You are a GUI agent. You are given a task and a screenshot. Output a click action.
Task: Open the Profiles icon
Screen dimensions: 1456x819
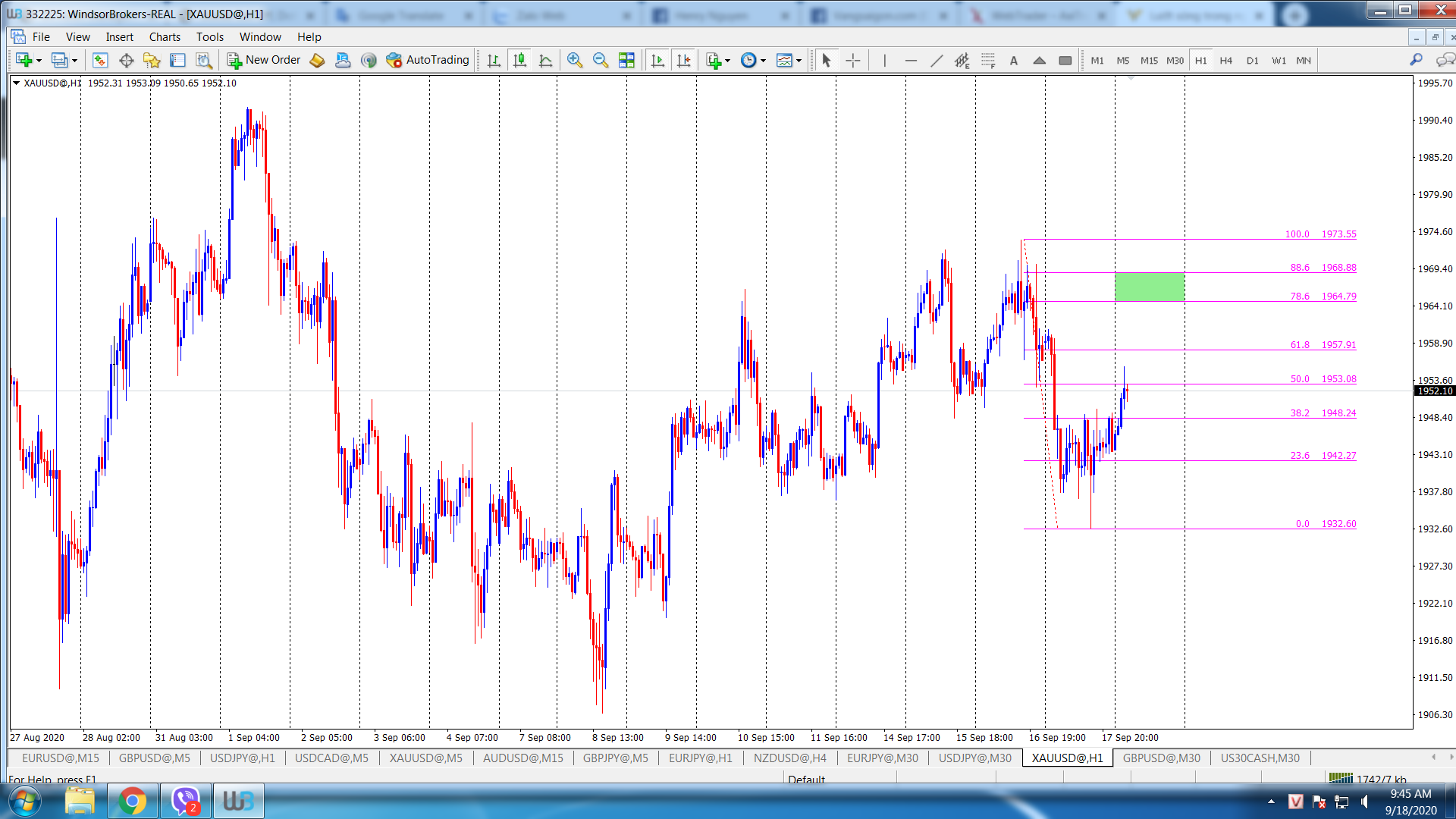pos(59,60)
